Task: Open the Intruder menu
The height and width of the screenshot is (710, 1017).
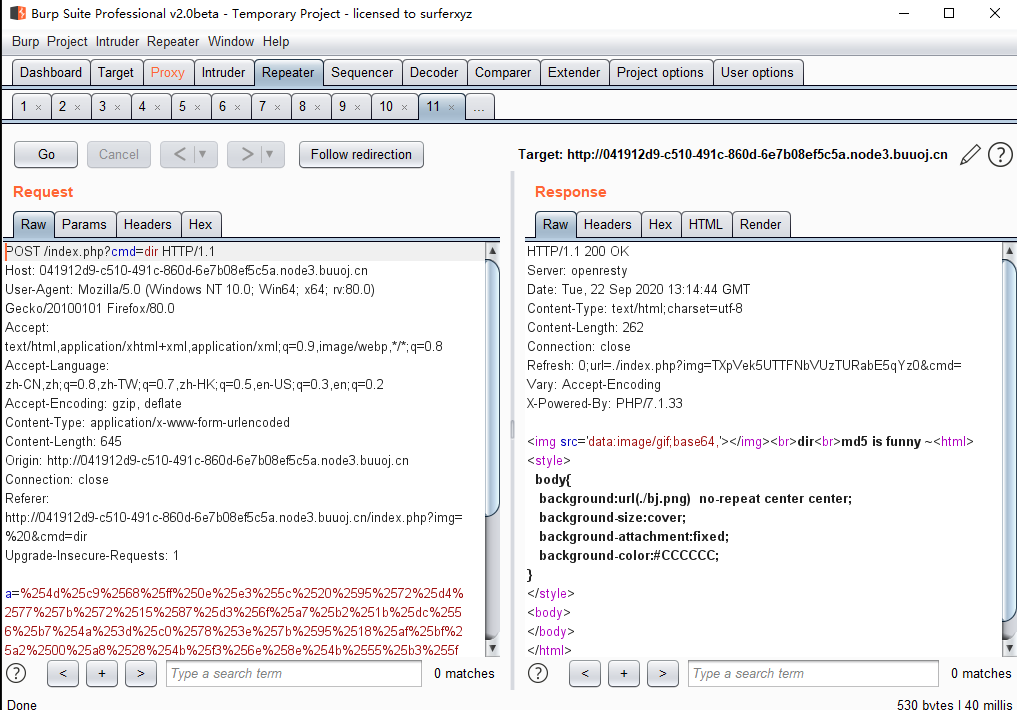Action: click(117, 41)
